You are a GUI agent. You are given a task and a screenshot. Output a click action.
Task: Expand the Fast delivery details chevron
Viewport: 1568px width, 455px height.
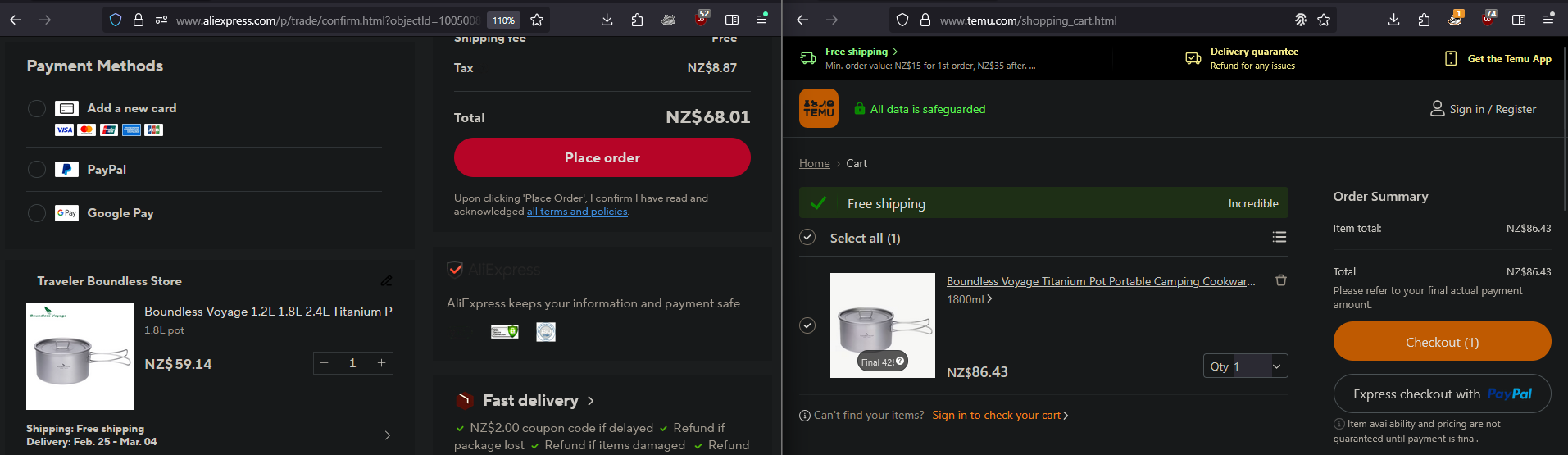click(x=591, y=401)
